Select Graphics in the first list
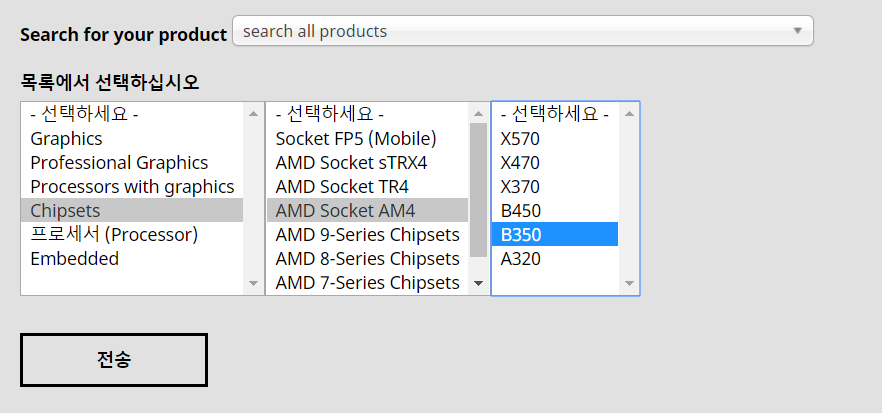Screen dimensions: 882x413 pos(132,138)
